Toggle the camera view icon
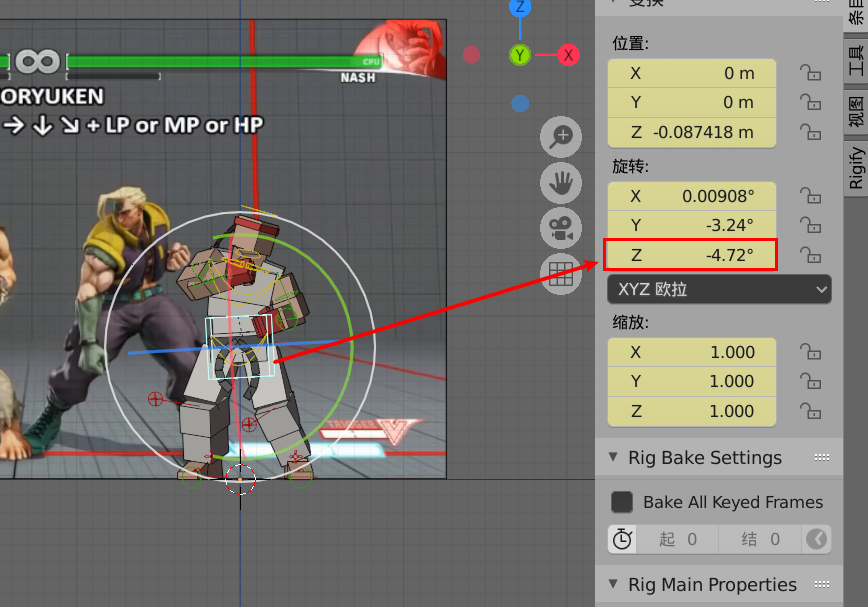 click(561, 229)
